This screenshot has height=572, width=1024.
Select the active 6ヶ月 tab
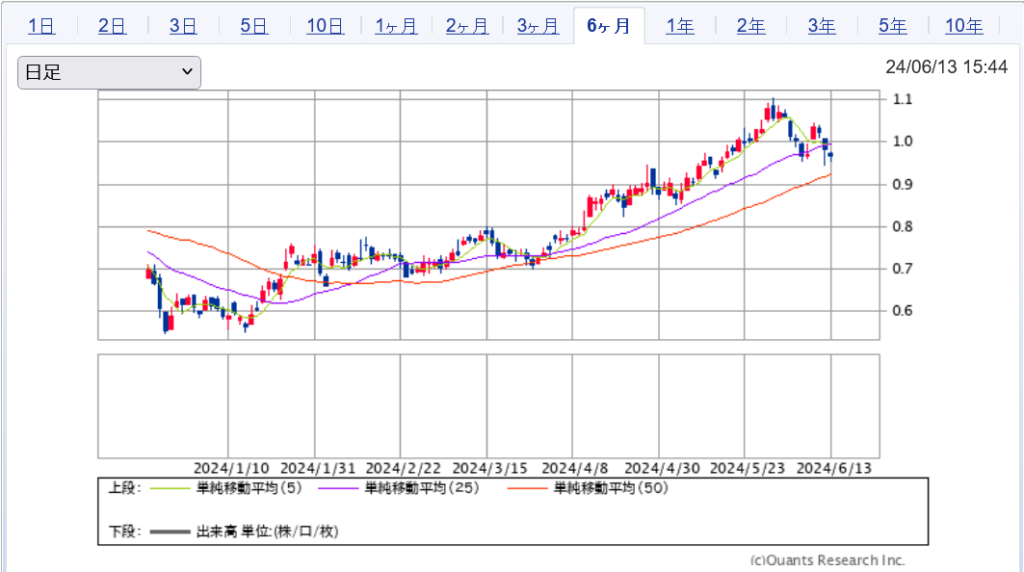pos(609,26)
